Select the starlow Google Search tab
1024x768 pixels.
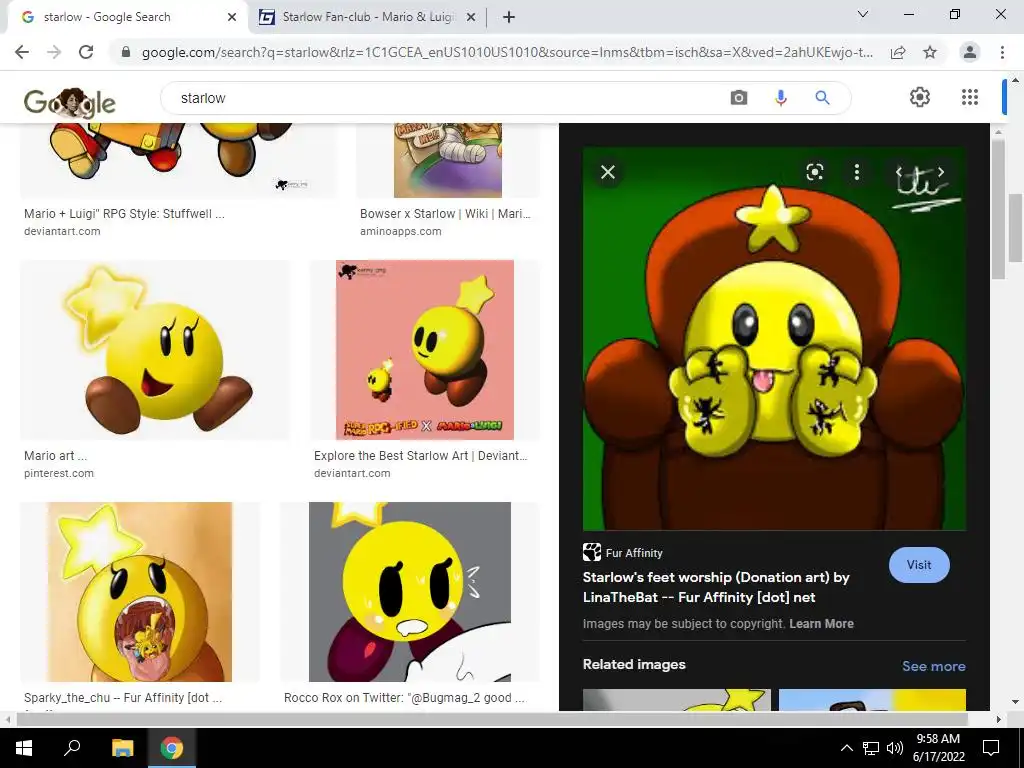[x=128, y=18]
